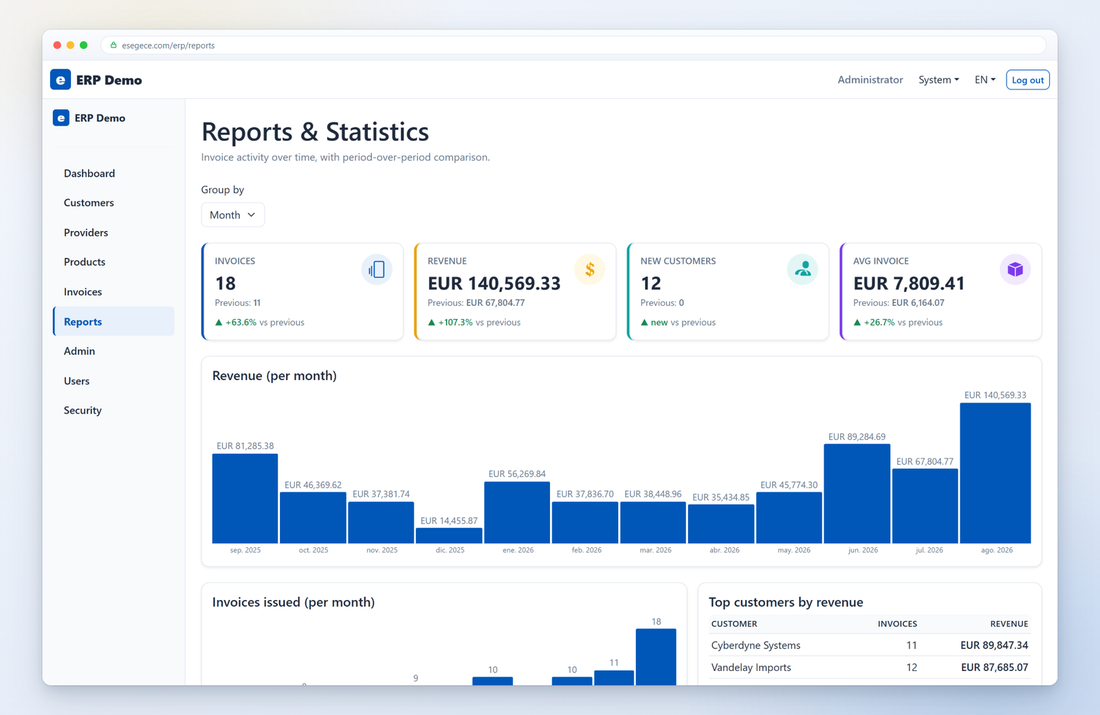1100x715 pixels.
Task: Click the invoices-issued bar labeled 18
Action: click(656, 657)
